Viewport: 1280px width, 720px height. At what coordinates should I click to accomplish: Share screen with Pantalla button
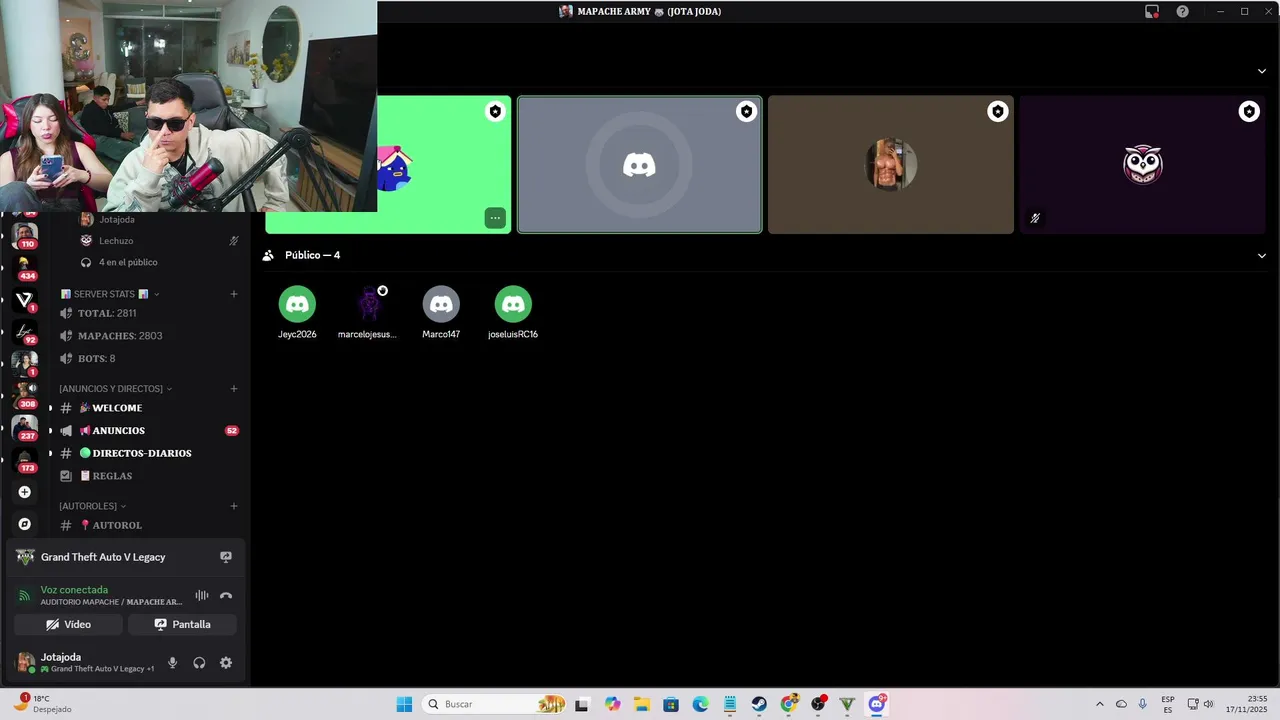pos(182,624)
